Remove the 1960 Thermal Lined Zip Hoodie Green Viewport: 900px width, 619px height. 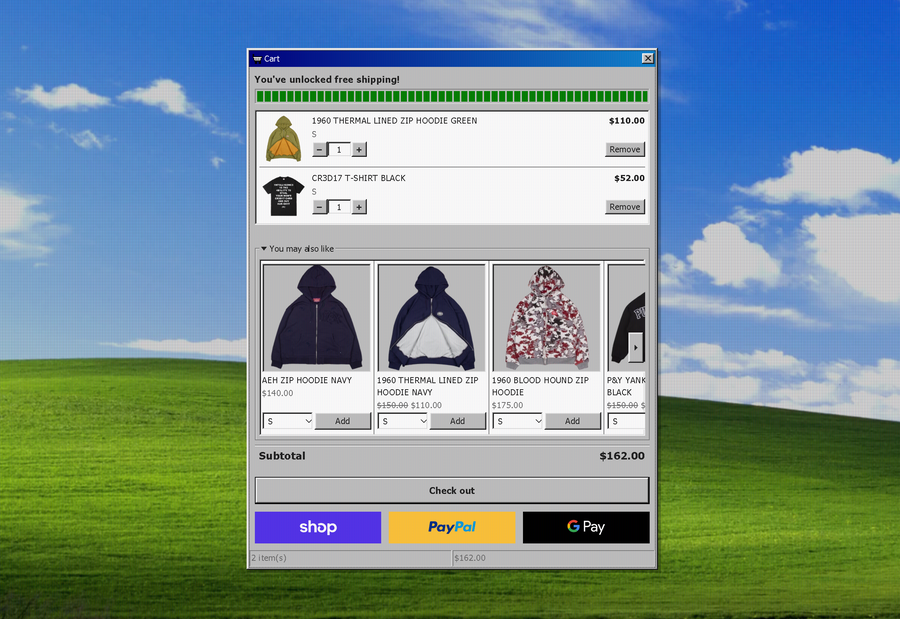click(624, 149)
